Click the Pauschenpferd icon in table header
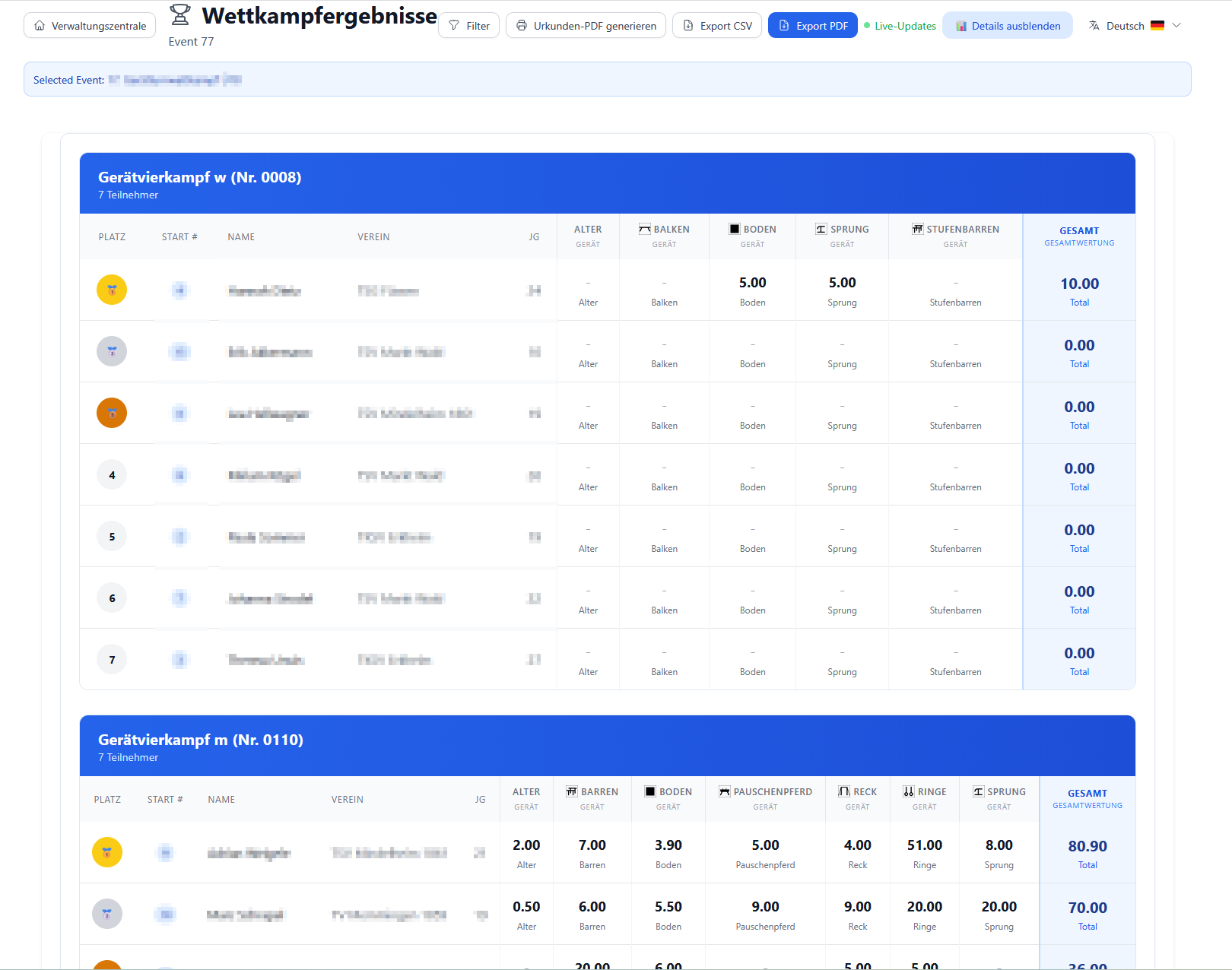This screenshot has height=970, width=1232. (725, 791)
